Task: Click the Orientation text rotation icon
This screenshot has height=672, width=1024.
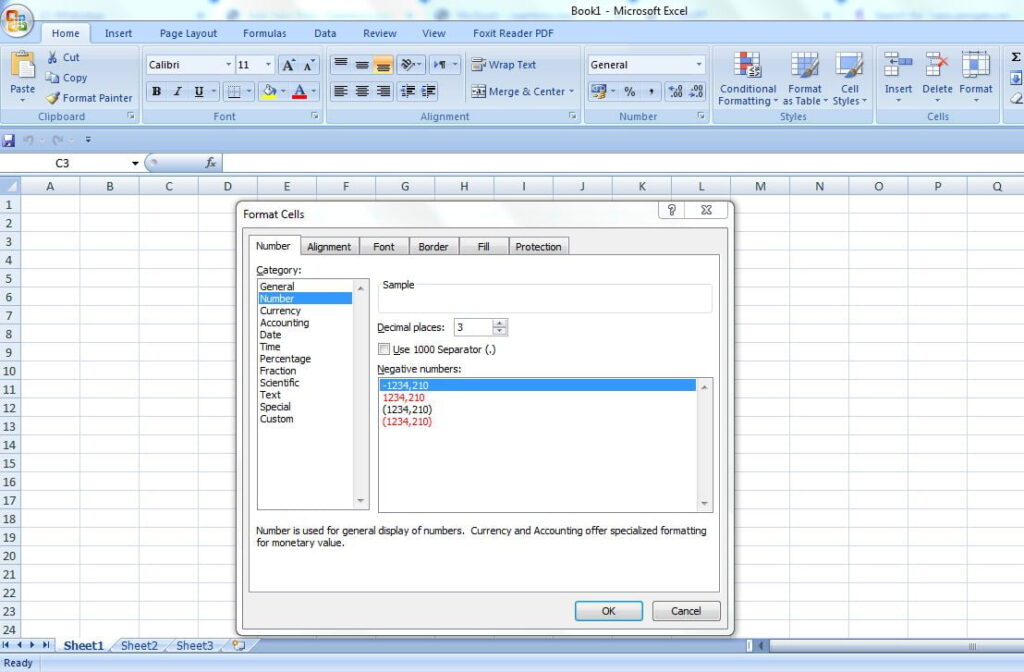Action: tap(408, 64)
